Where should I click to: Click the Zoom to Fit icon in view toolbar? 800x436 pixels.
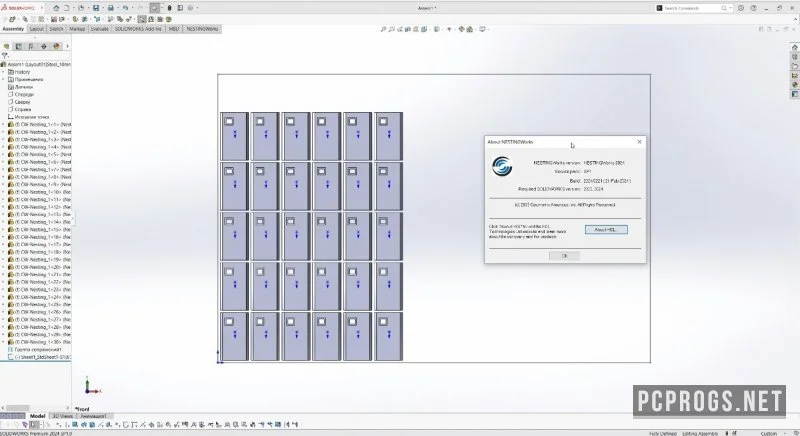383,30
